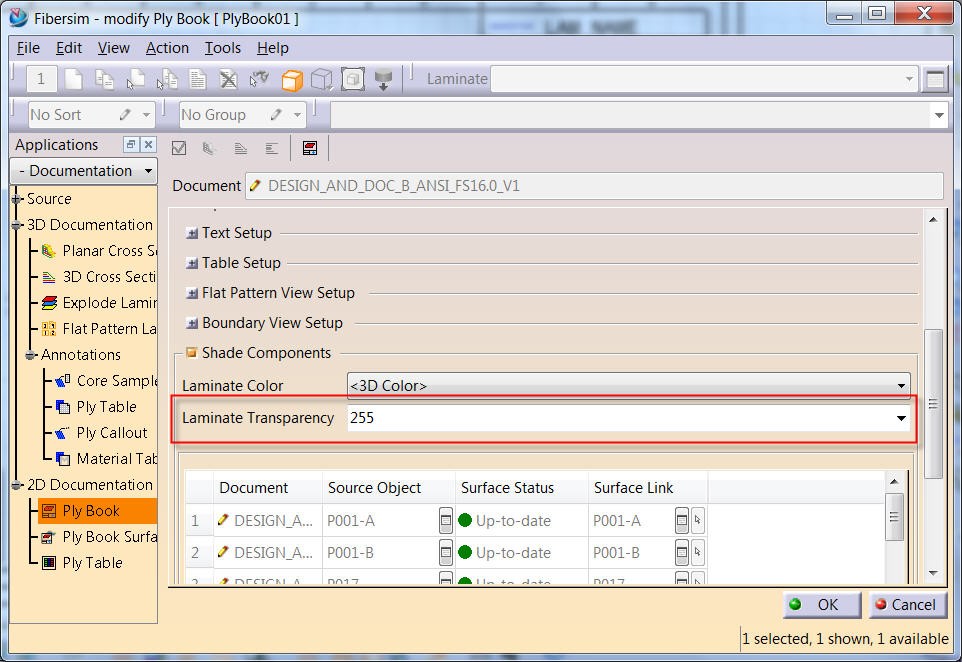
Task: Open the Laminate Transparency dropdown
Action: 900,418
